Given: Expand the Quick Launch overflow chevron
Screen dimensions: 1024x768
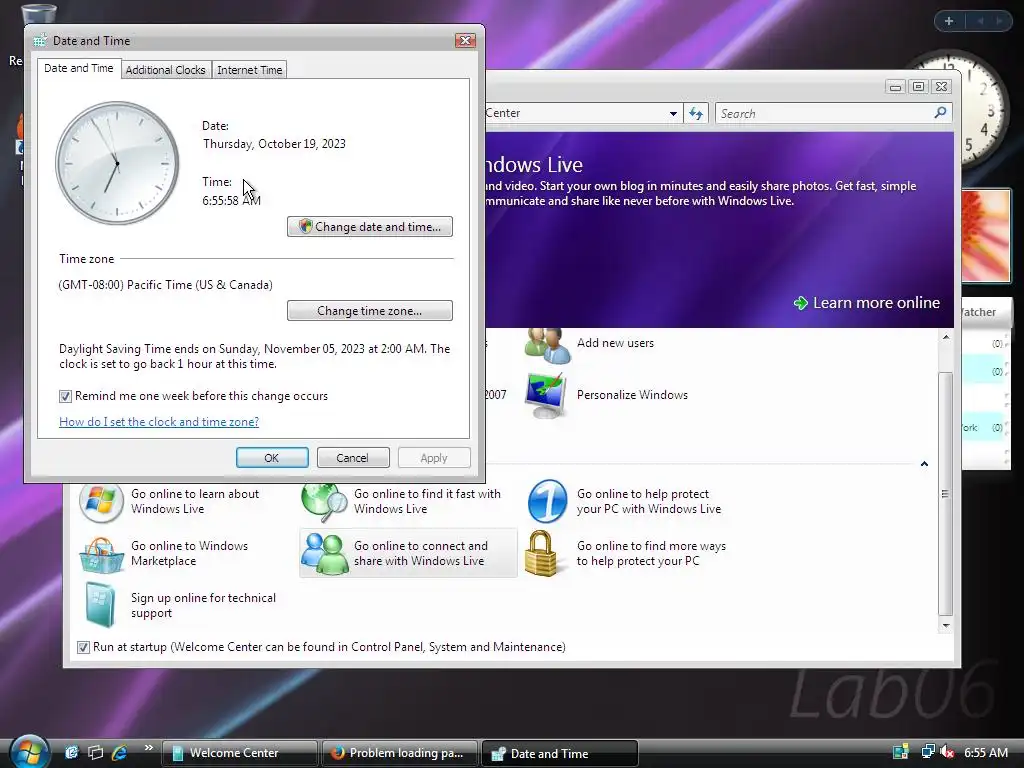Looking at the screenshot, I should (x=148, y=748).
